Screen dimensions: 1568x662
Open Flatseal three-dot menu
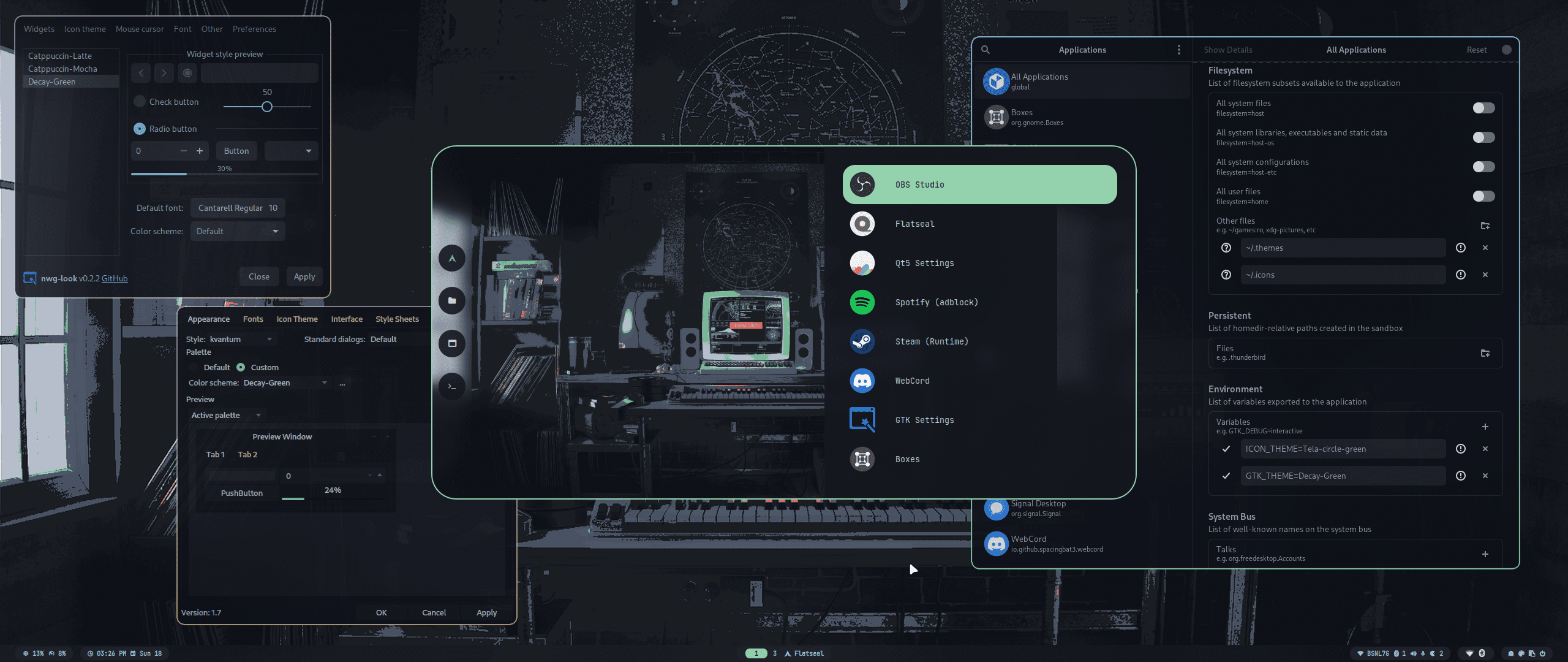1178,50
